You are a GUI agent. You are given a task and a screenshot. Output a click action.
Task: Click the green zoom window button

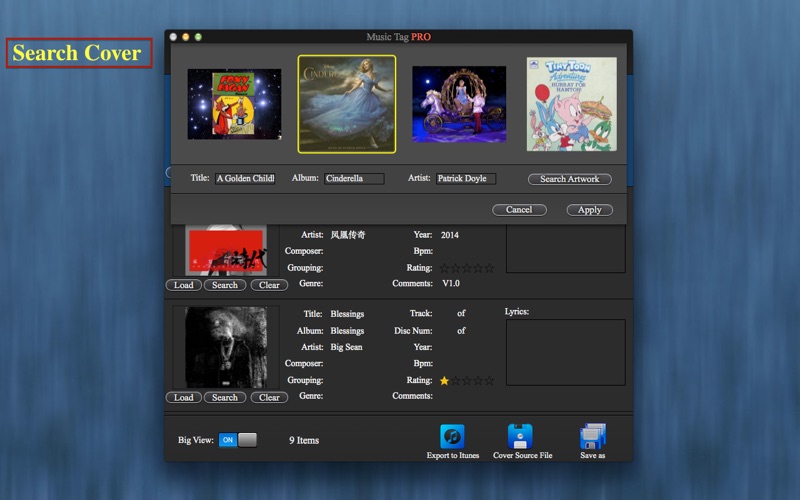198,37
